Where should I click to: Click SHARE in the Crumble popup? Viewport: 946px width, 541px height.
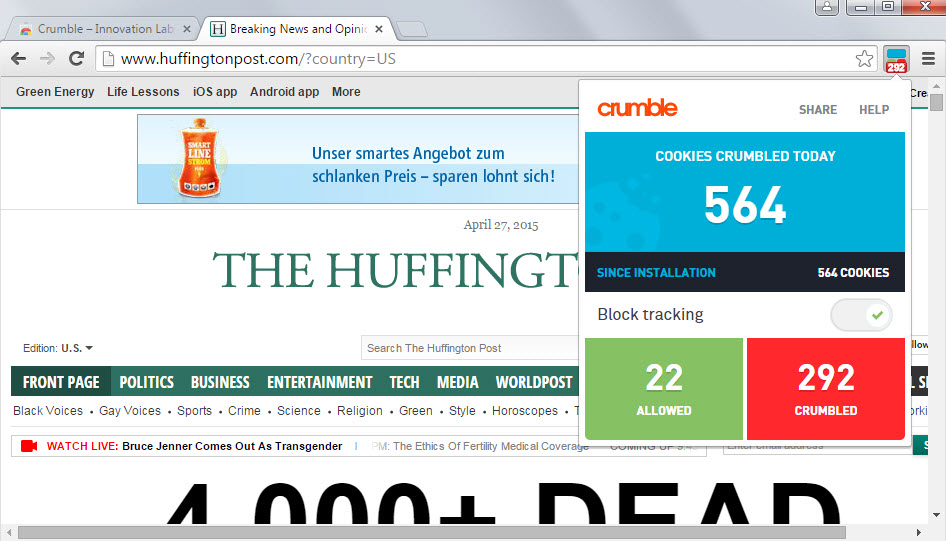[x=818, y=110]
